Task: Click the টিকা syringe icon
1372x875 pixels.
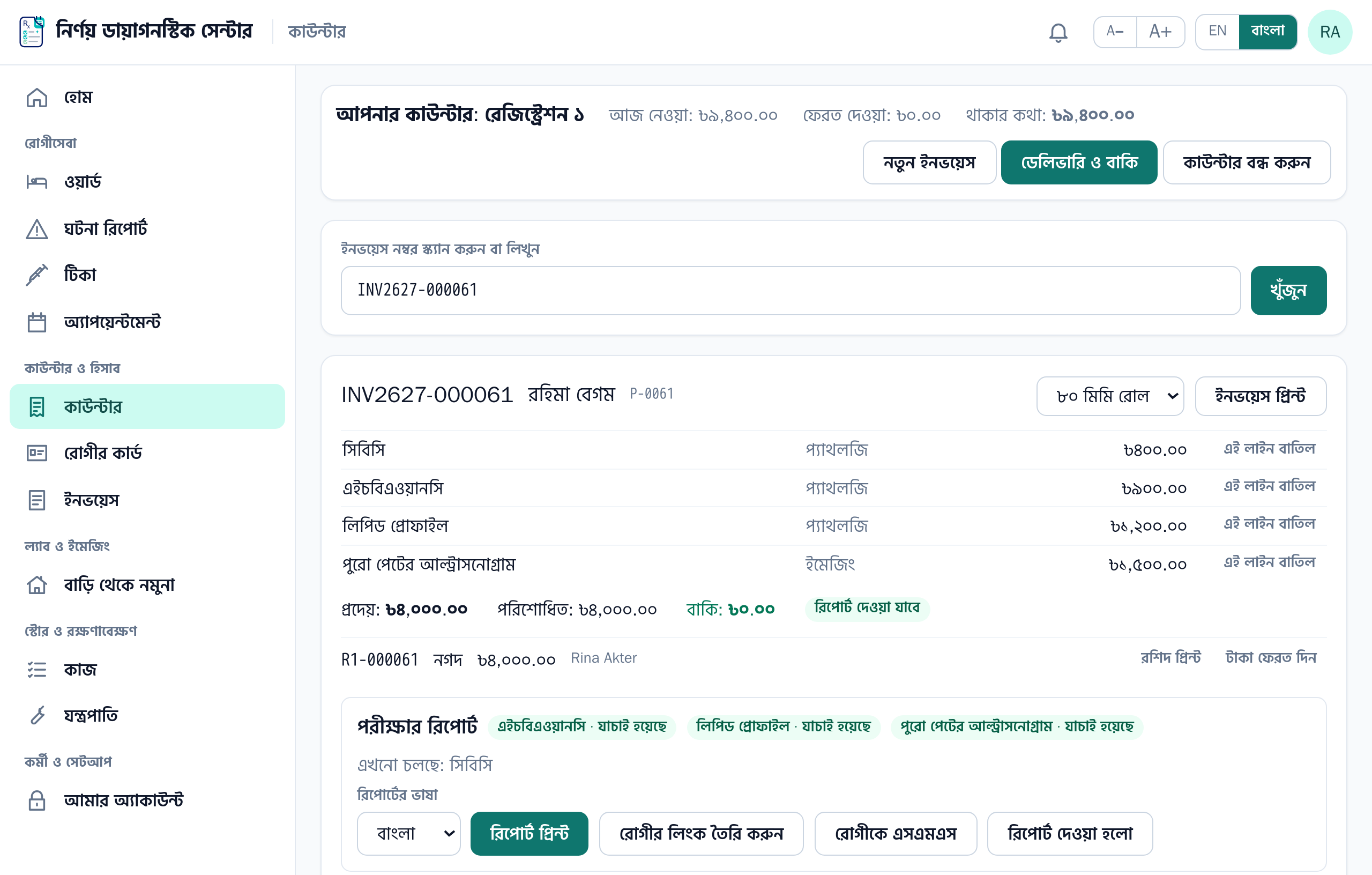Action: pyautogui.click(x=37, y=276)
